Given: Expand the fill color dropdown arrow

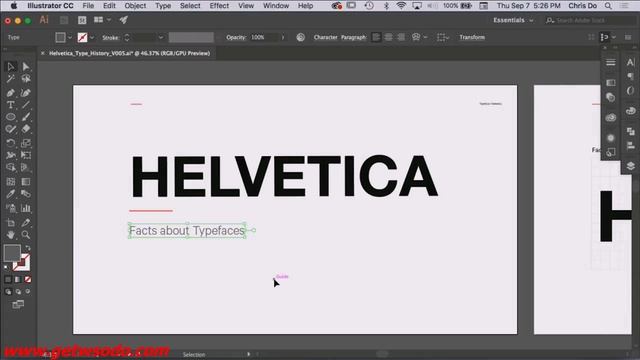Looking at the screenshot, I should click(x=70, y=38).
